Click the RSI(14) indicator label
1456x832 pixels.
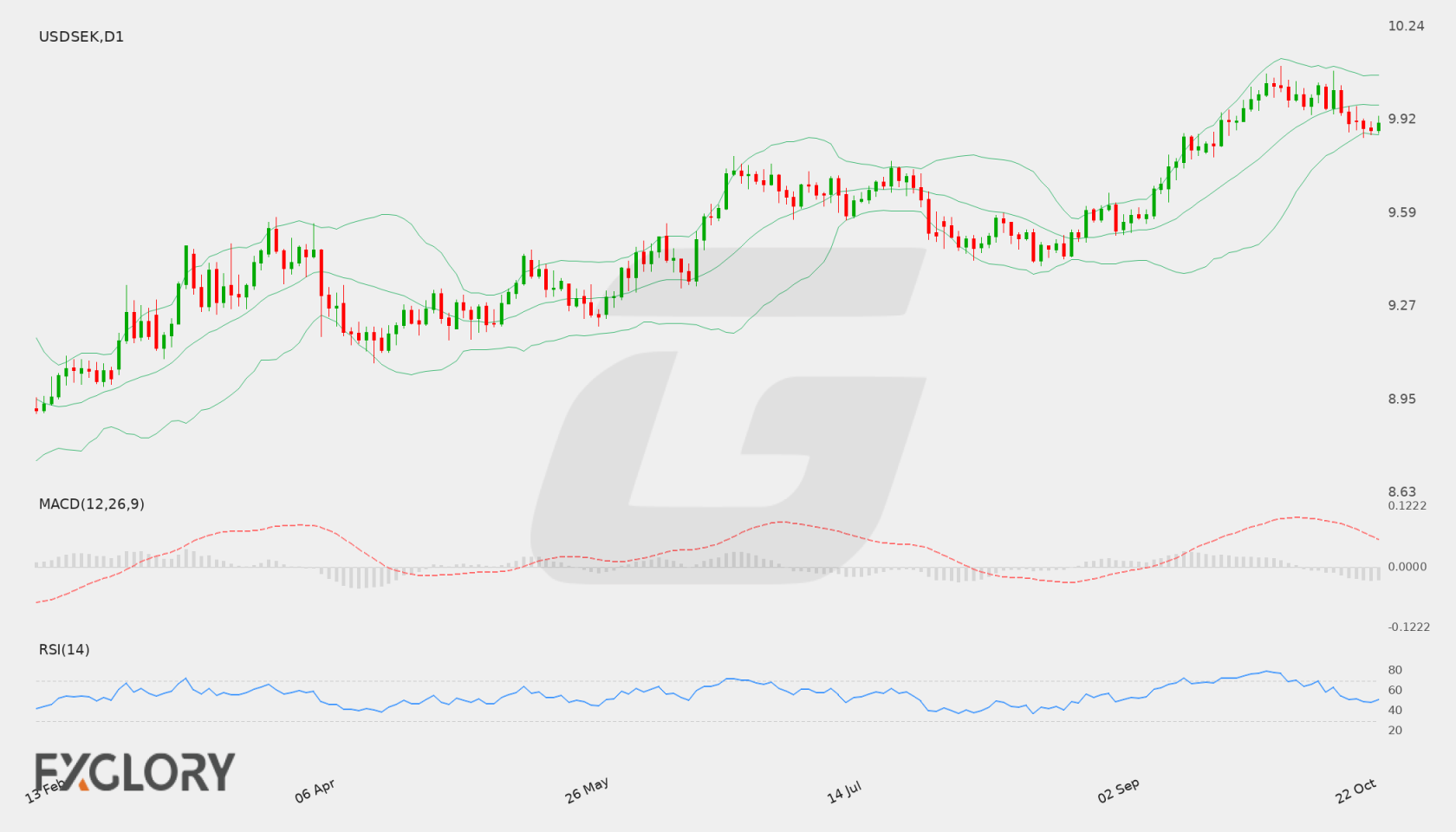(x=64, y=649)
